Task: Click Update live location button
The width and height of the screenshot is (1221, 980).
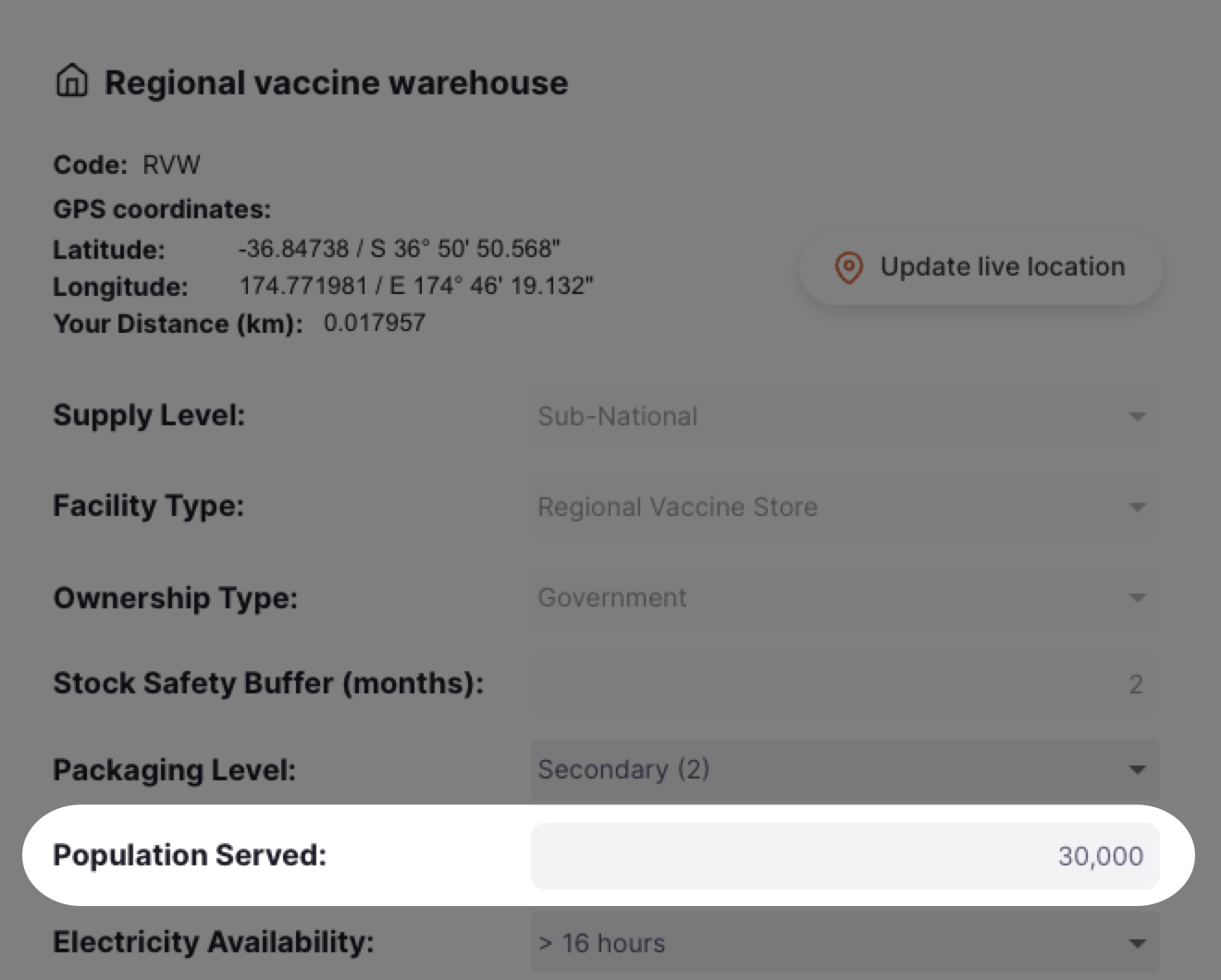Action: tap(980, 267)
